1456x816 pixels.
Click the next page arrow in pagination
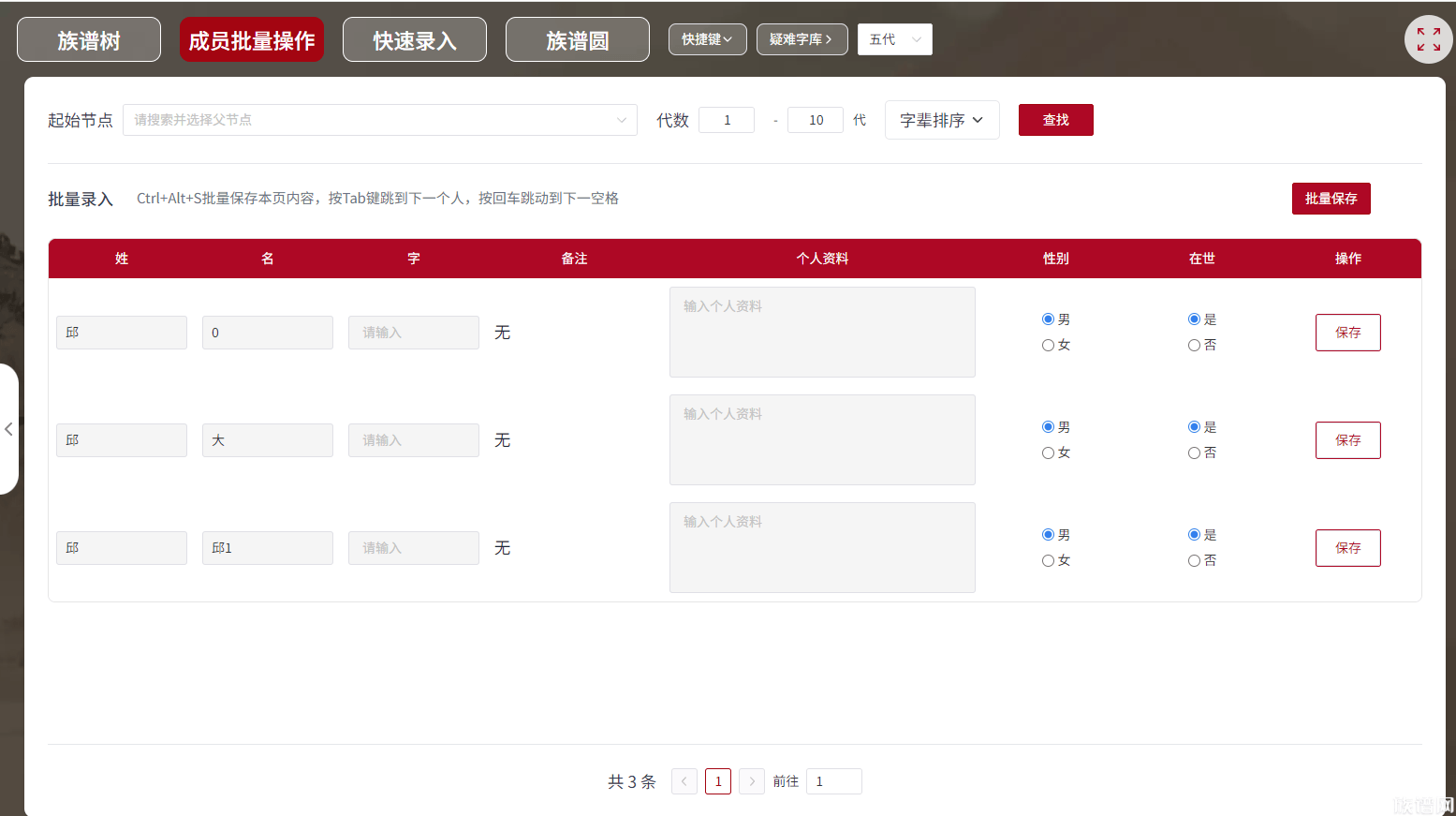point(752,780)
